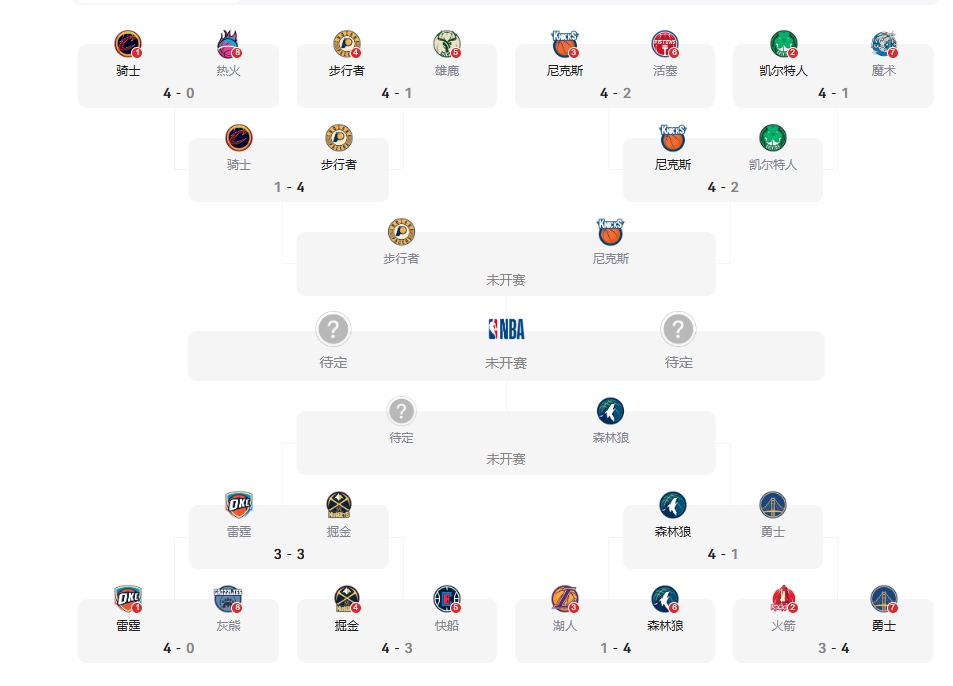The width and height of the screenshot is (953, 686).
Task: Click Nuggets logo in 雷霆 vs 掘金 semifinal
Action: point(339,505)
